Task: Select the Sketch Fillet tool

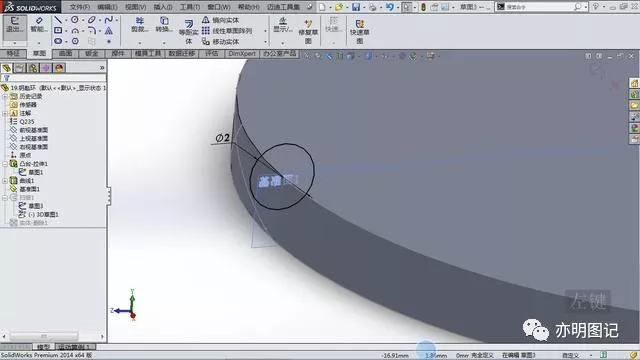Action: [x=91, y=31]
